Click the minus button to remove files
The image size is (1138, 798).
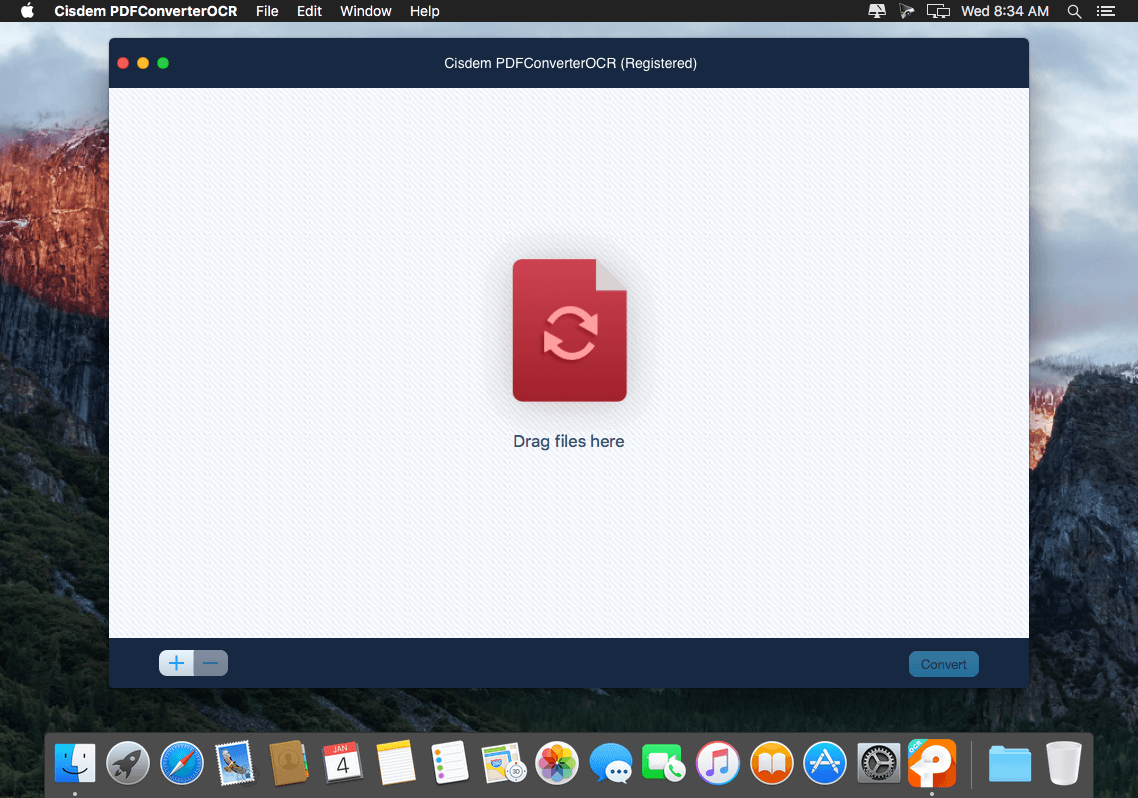click(x=210, y=663)
